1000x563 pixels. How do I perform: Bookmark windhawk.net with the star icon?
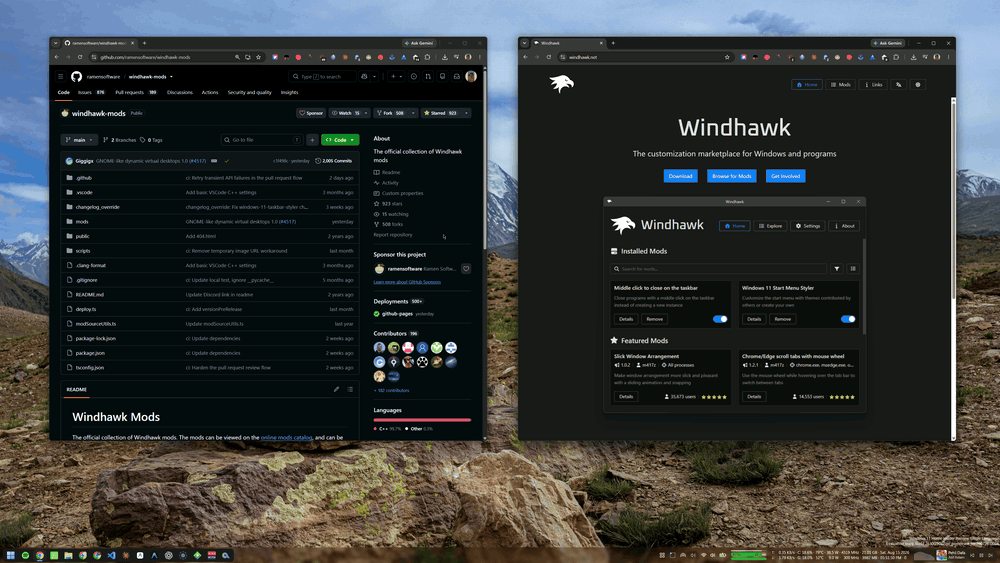[x=727, y=57]
